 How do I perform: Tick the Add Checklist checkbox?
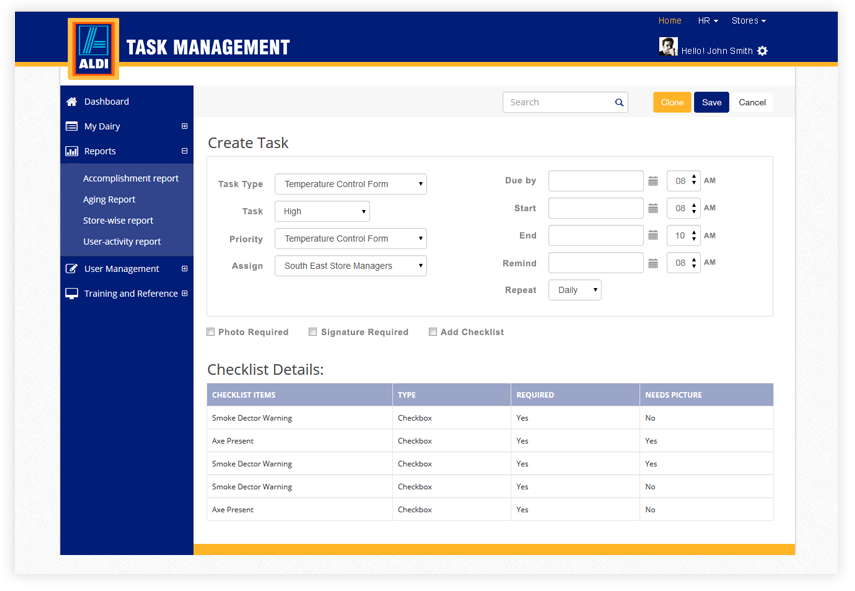point(433,332)
